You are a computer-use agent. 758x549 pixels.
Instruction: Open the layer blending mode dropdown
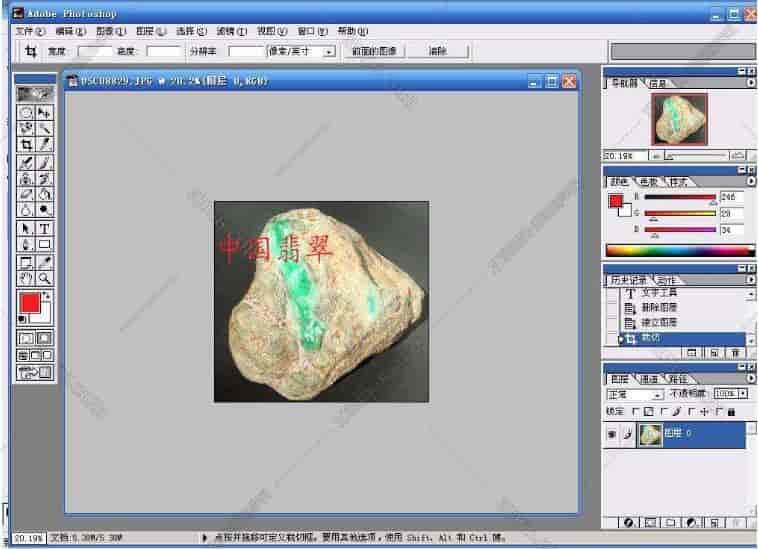pos(657,395)
